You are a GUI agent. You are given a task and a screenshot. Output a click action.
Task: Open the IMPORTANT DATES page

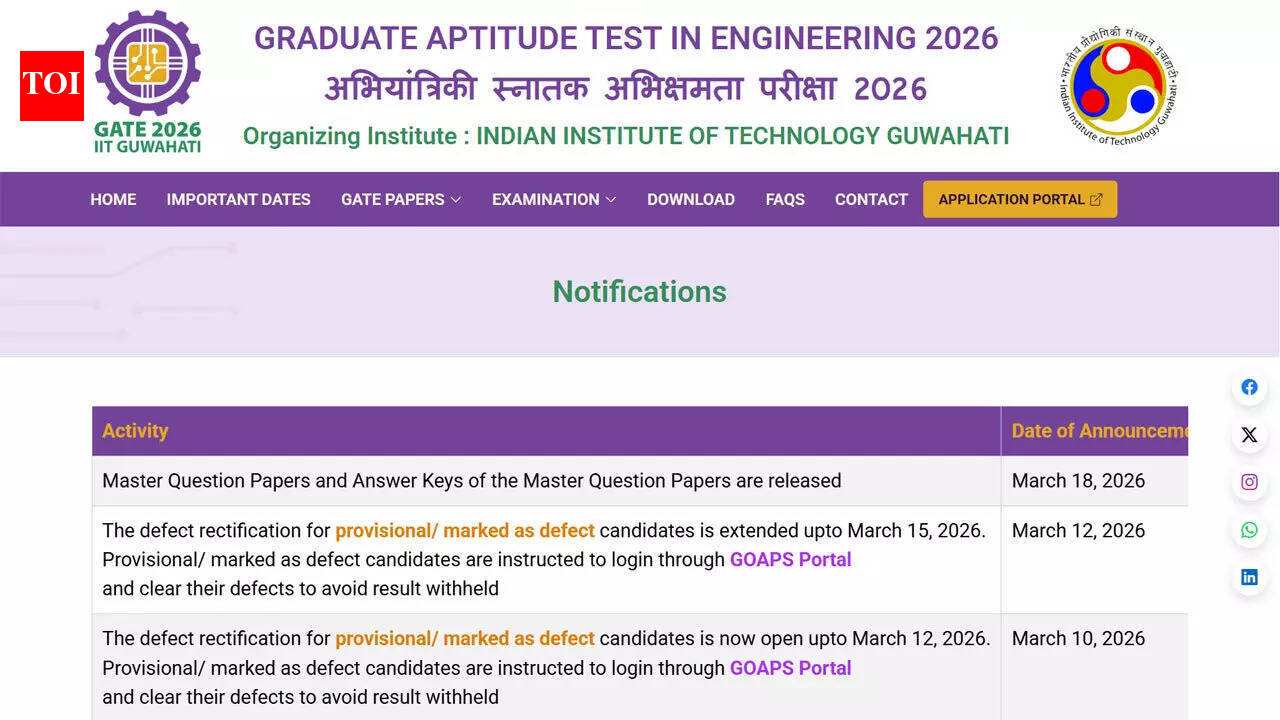pyautogui.click(x=238, y=199)
